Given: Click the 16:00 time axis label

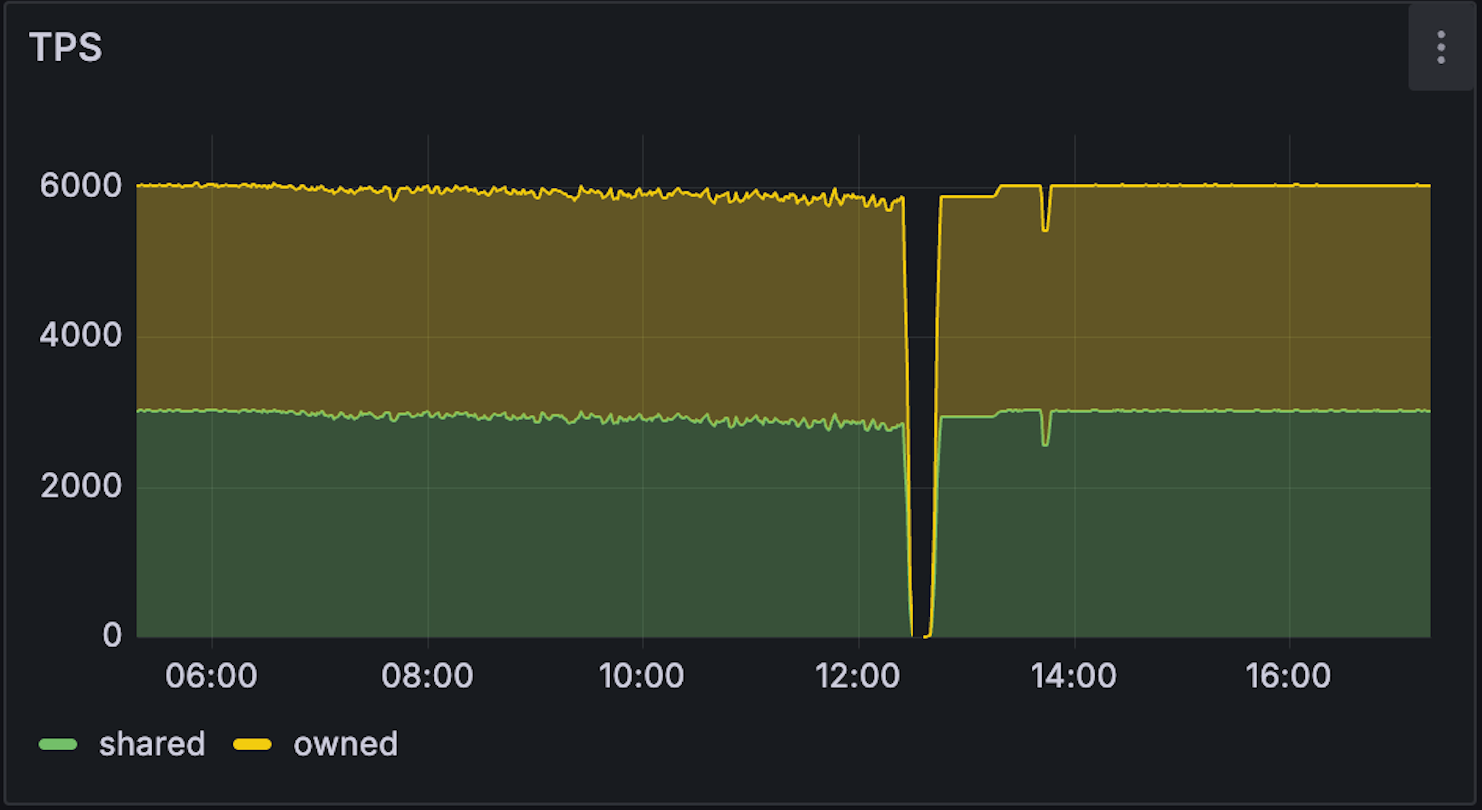Looking at the screenshot, I should point(1289,676).
